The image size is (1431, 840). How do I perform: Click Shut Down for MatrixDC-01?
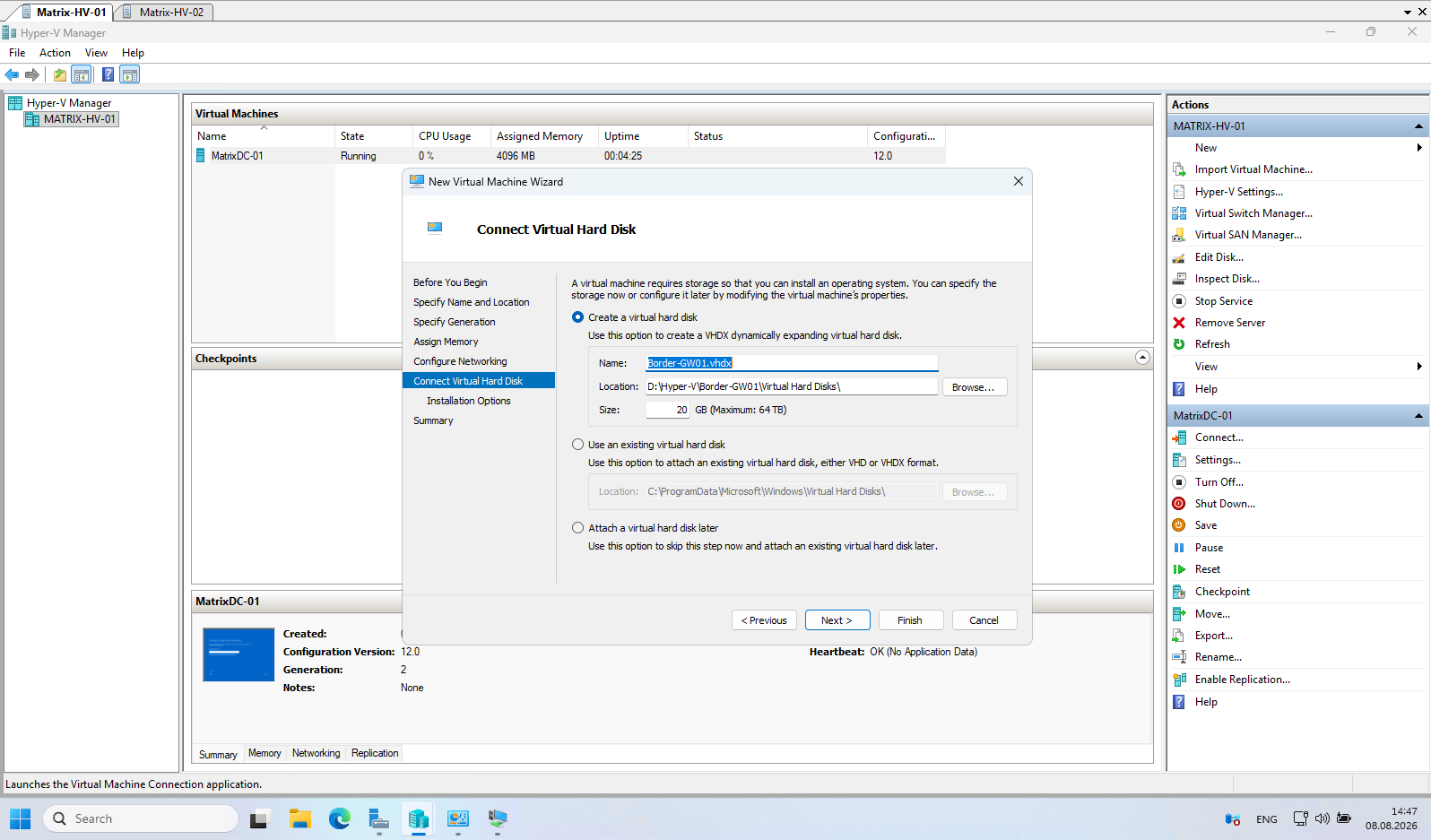(1224, 504)
